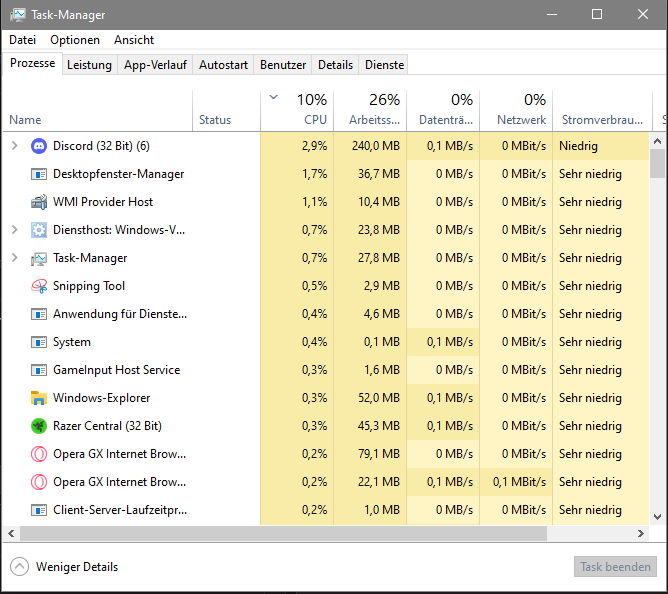Sort by the CPU column header
Image resolution: width=668 pixels, height=594 pixels.
(297, 111)
